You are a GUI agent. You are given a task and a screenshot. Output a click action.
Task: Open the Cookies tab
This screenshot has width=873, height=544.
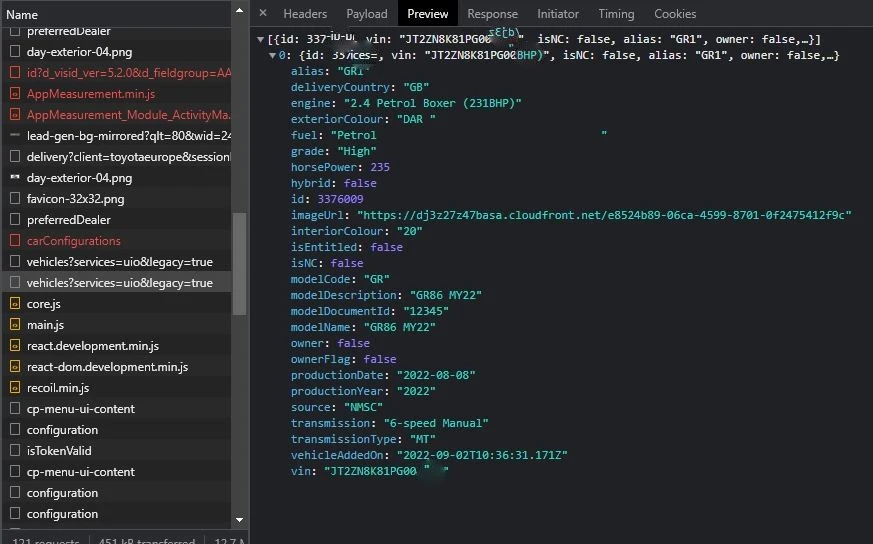[675, 14]
